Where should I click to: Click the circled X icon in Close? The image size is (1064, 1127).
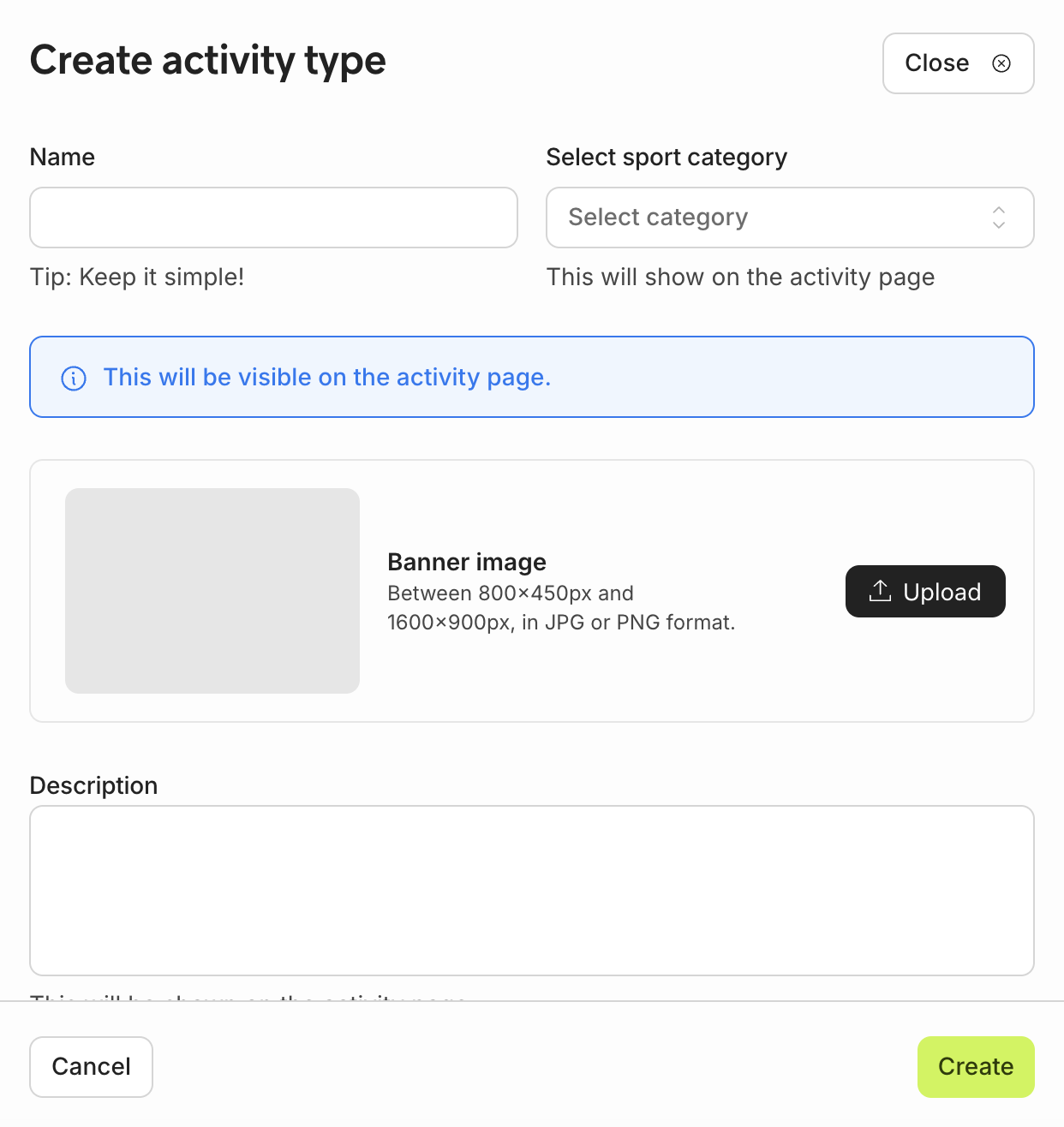pyautogui.click(x=1001, y=63)
